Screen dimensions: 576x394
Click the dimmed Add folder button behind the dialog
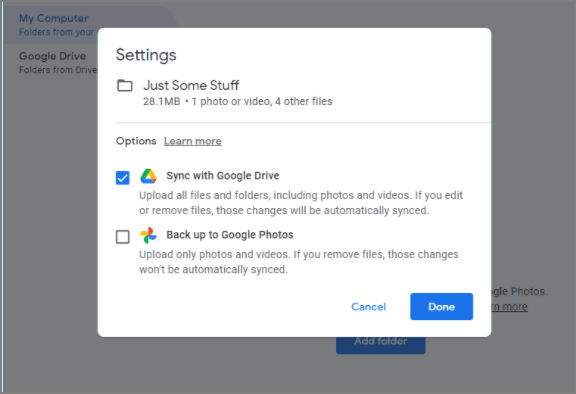(381, 345)
